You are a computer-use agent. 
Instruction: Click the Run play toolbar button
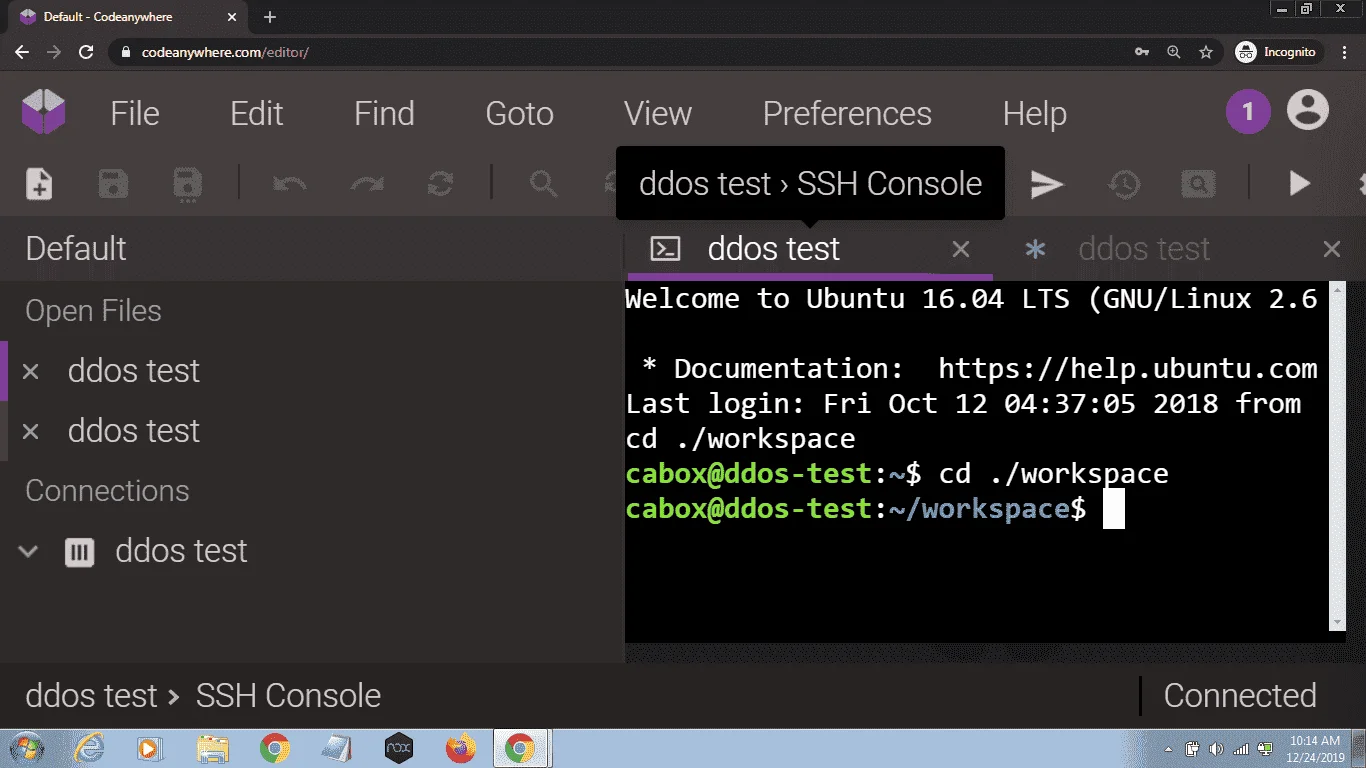tap(1299, 184)
